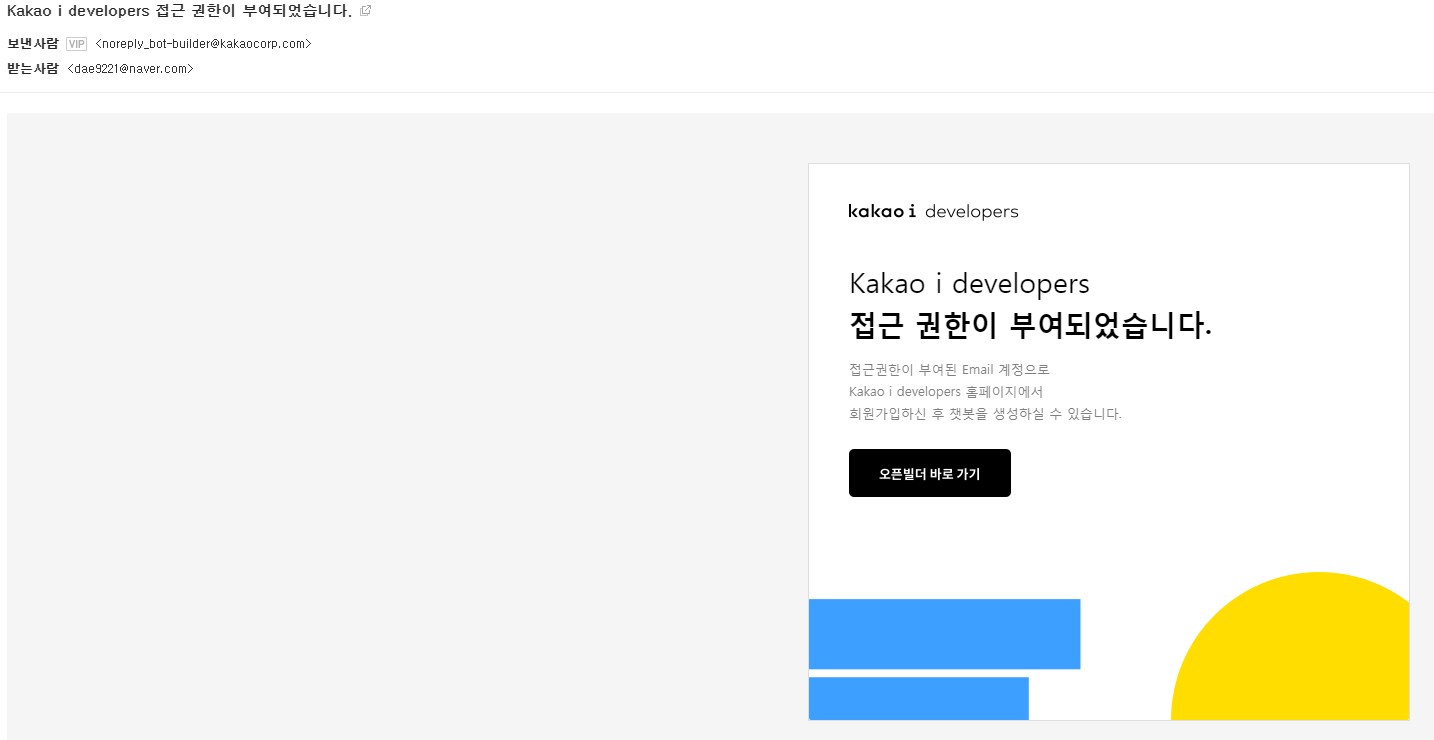Click the 보낸사람 label
This screenshot has width=1434, height=740.
click(x=33, y=44)
